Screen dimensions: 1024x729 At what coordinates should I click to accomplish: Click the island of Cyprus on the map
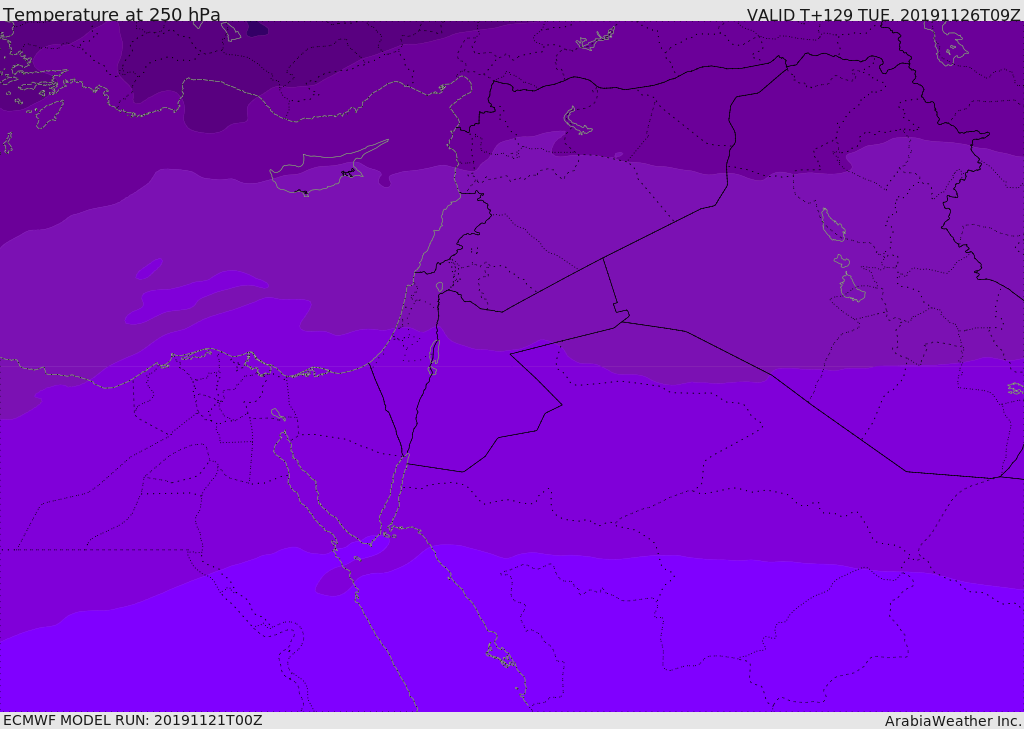point(327,169)
